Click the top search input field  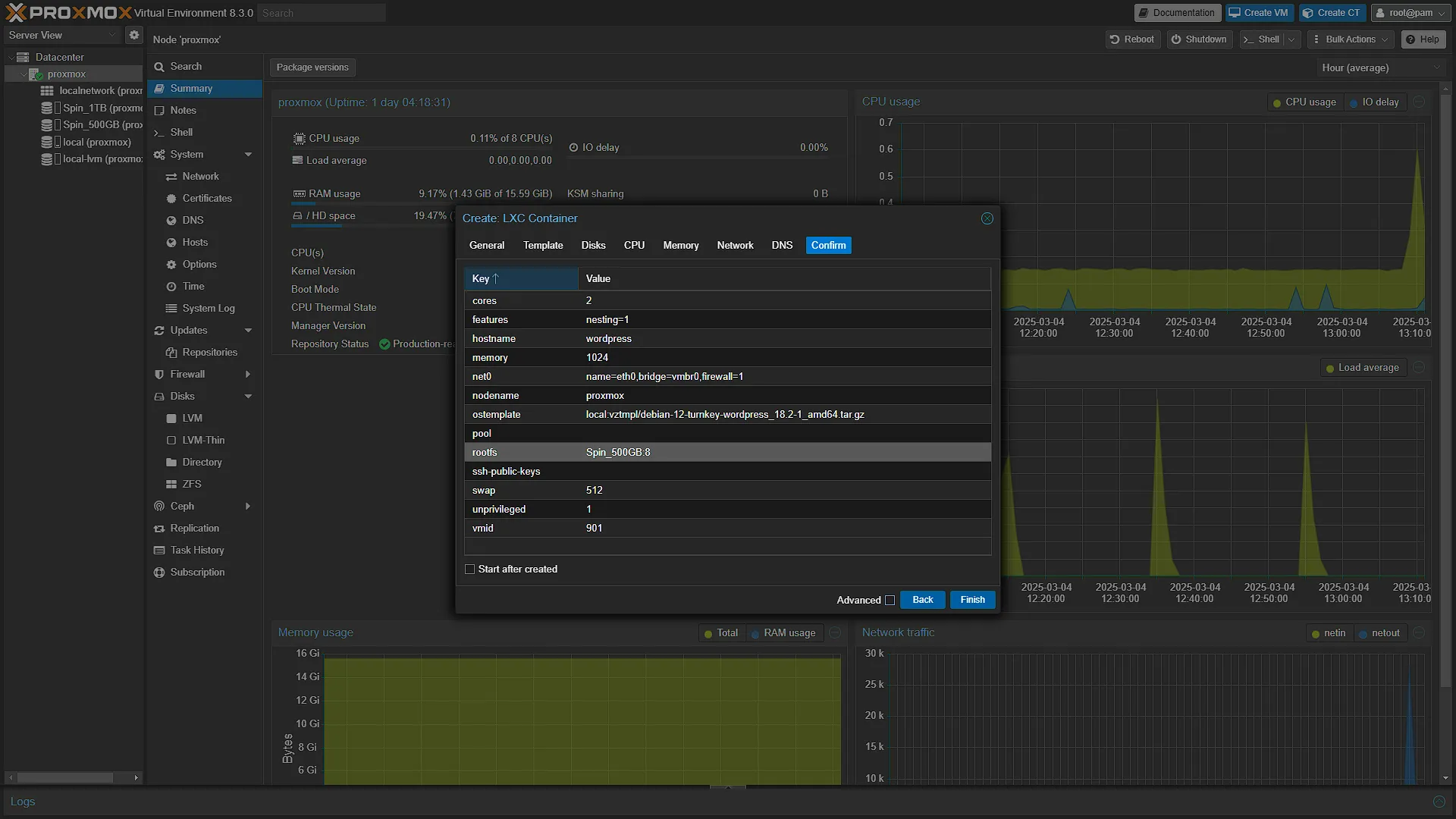322,13
